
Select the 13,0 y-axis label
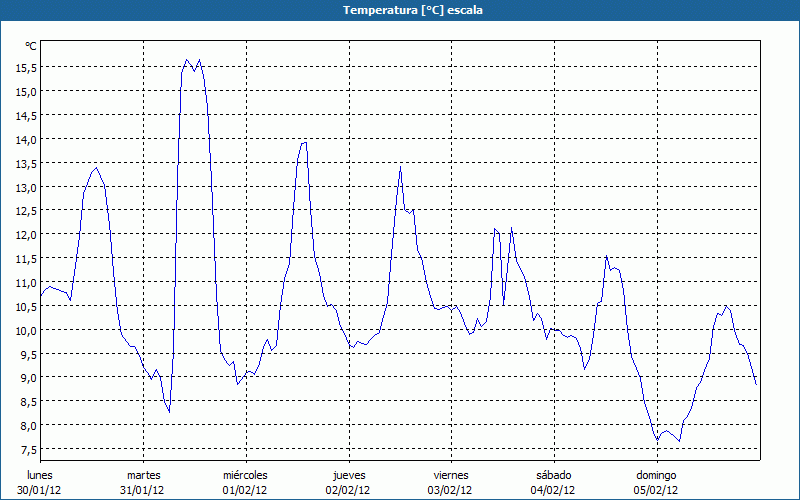[25, 187]
